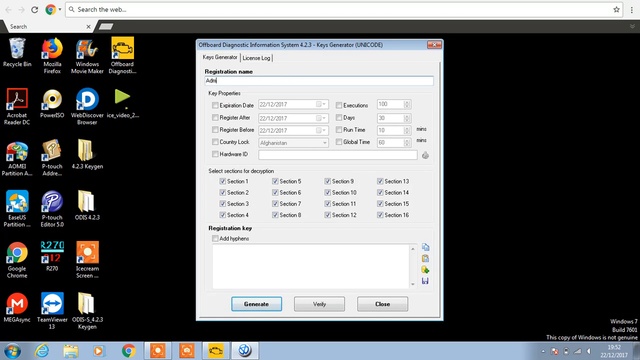
Task: Open the Register Before date dropdown
Action: point(322,131)
